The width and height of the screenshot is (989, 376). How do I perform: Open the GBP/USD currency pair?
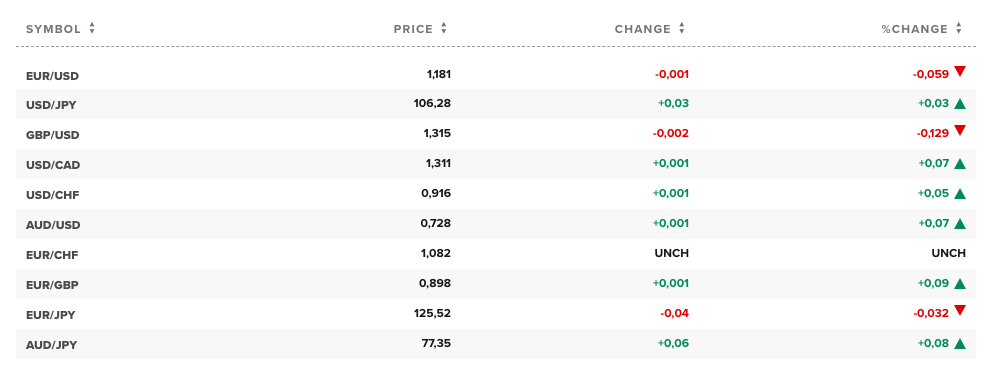click(52, 135)
